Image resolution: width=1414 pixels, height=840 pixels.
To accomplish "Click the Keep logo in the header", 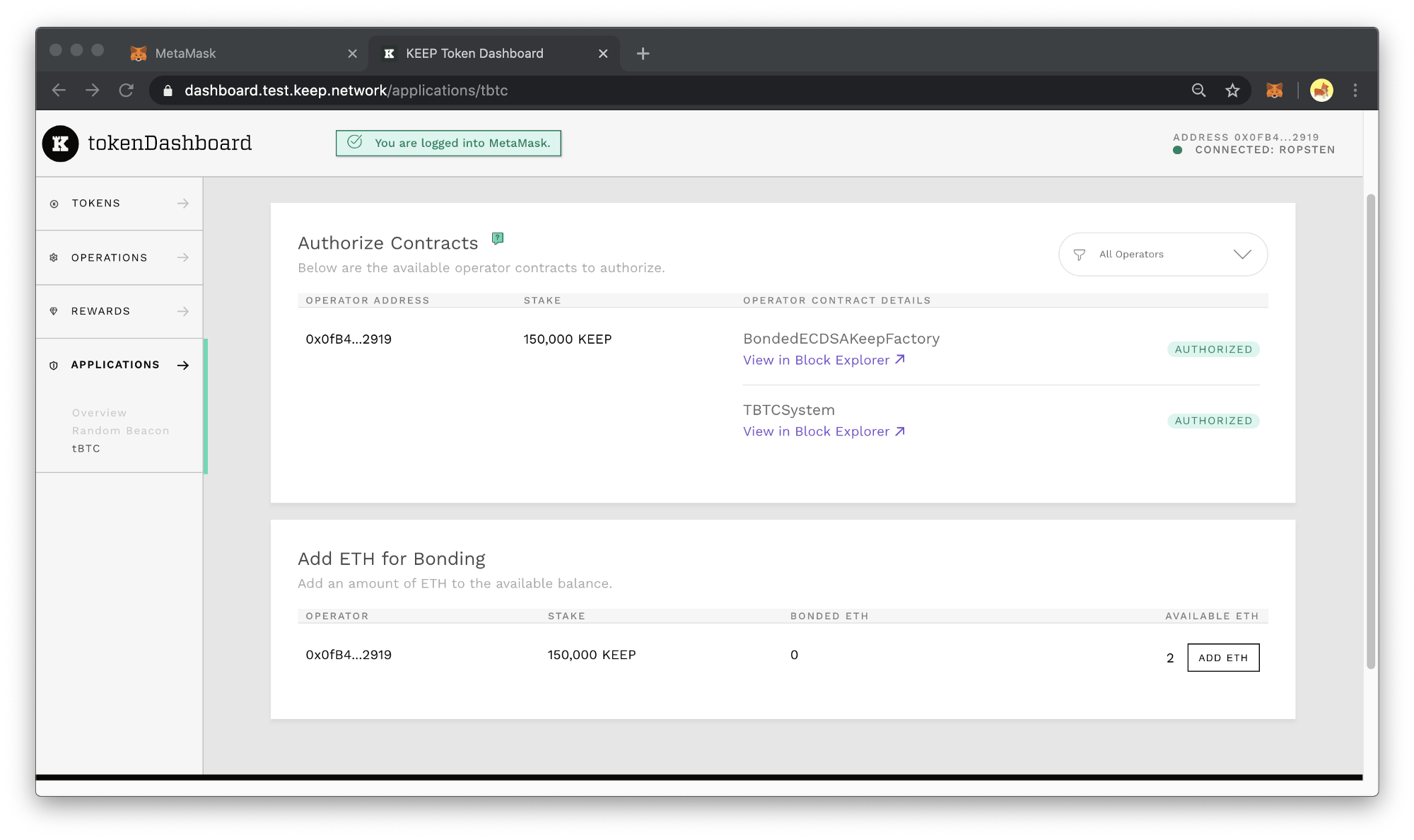I will [x=60, y=144].
